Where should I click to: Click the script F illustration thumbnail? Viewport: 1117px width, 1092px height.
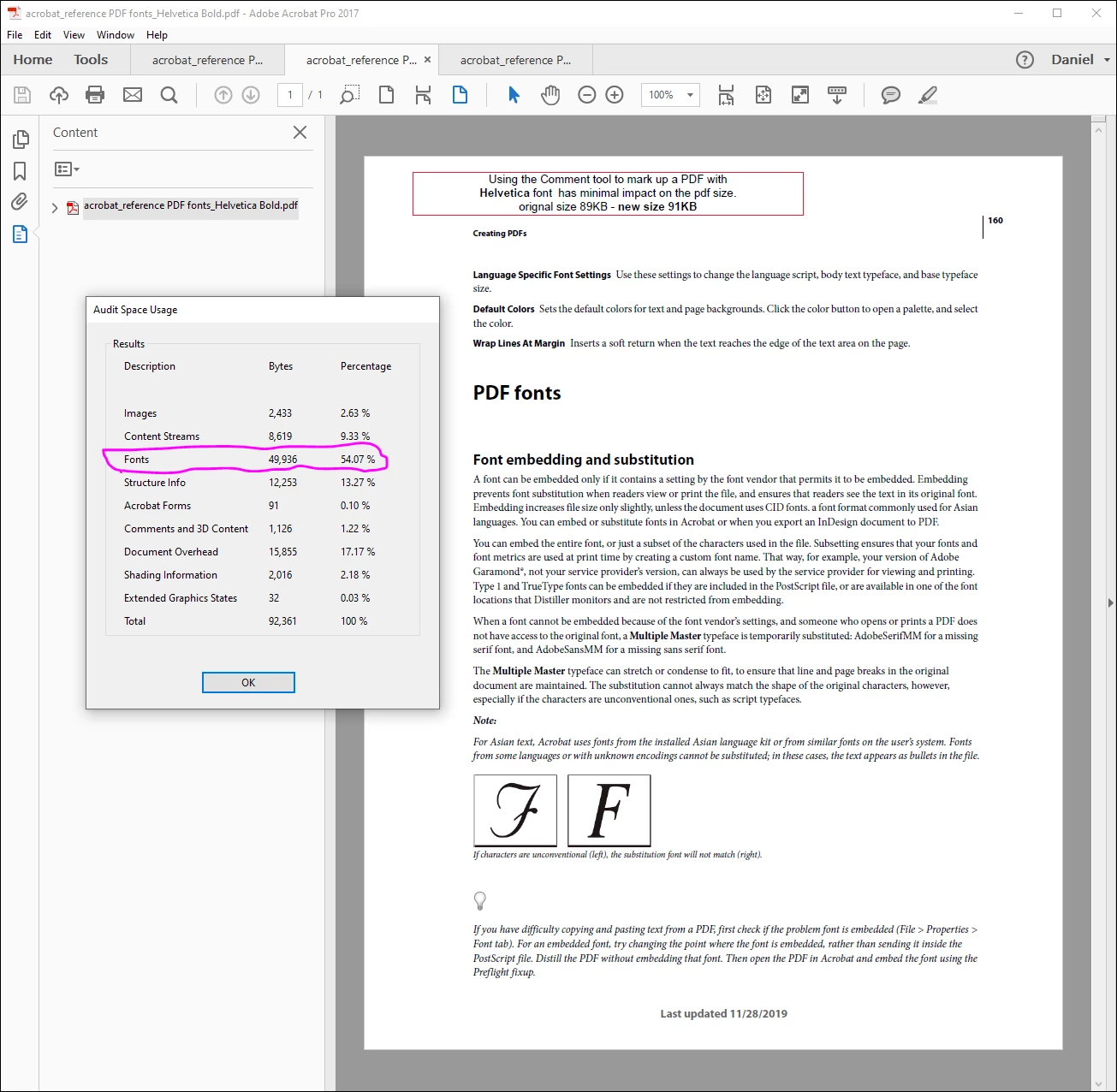click(515, 810)
